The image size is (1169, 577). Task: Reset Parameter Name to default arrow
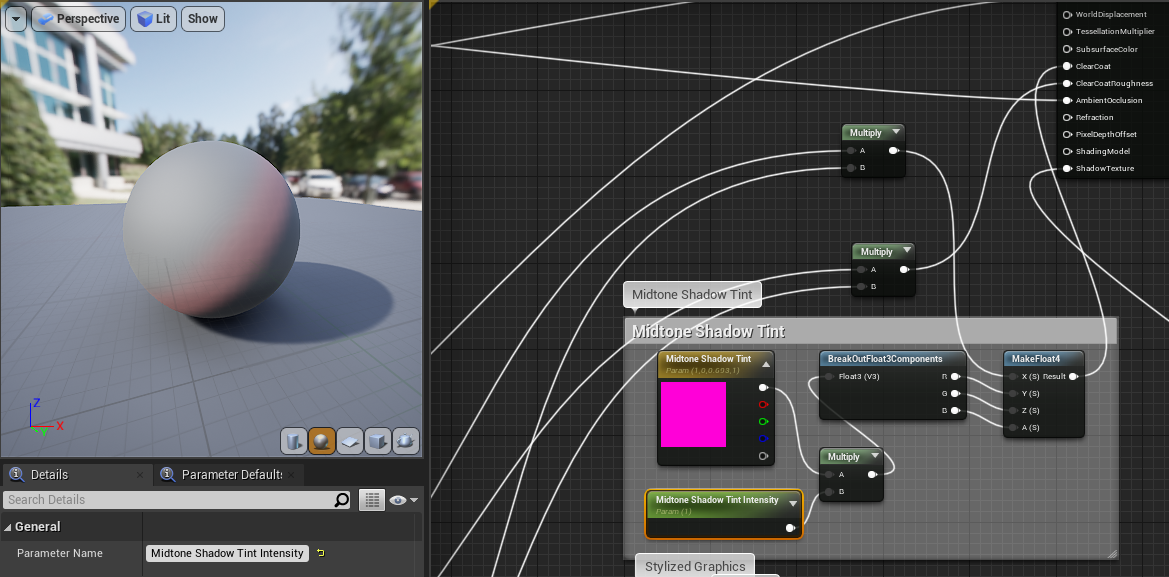(x=320, y=553)
